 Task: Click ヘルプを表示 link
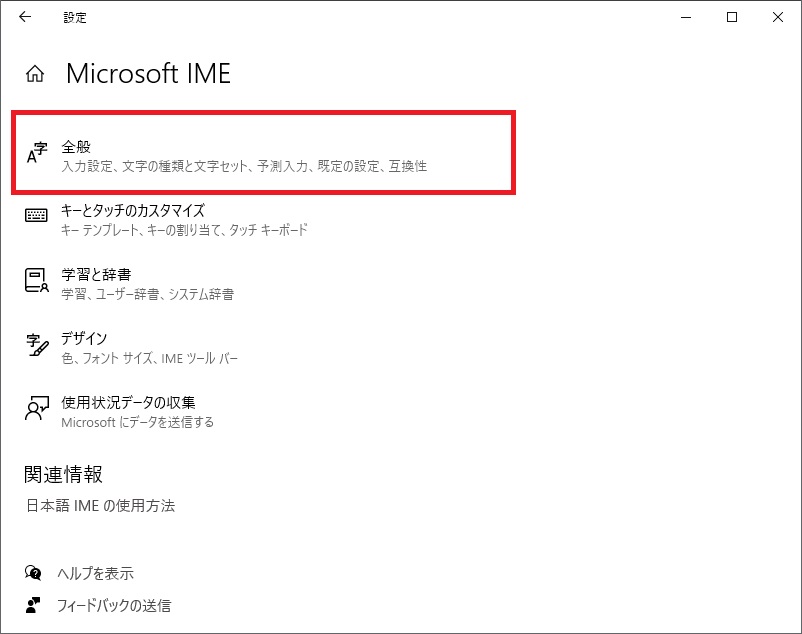click(x=96, y=573)
